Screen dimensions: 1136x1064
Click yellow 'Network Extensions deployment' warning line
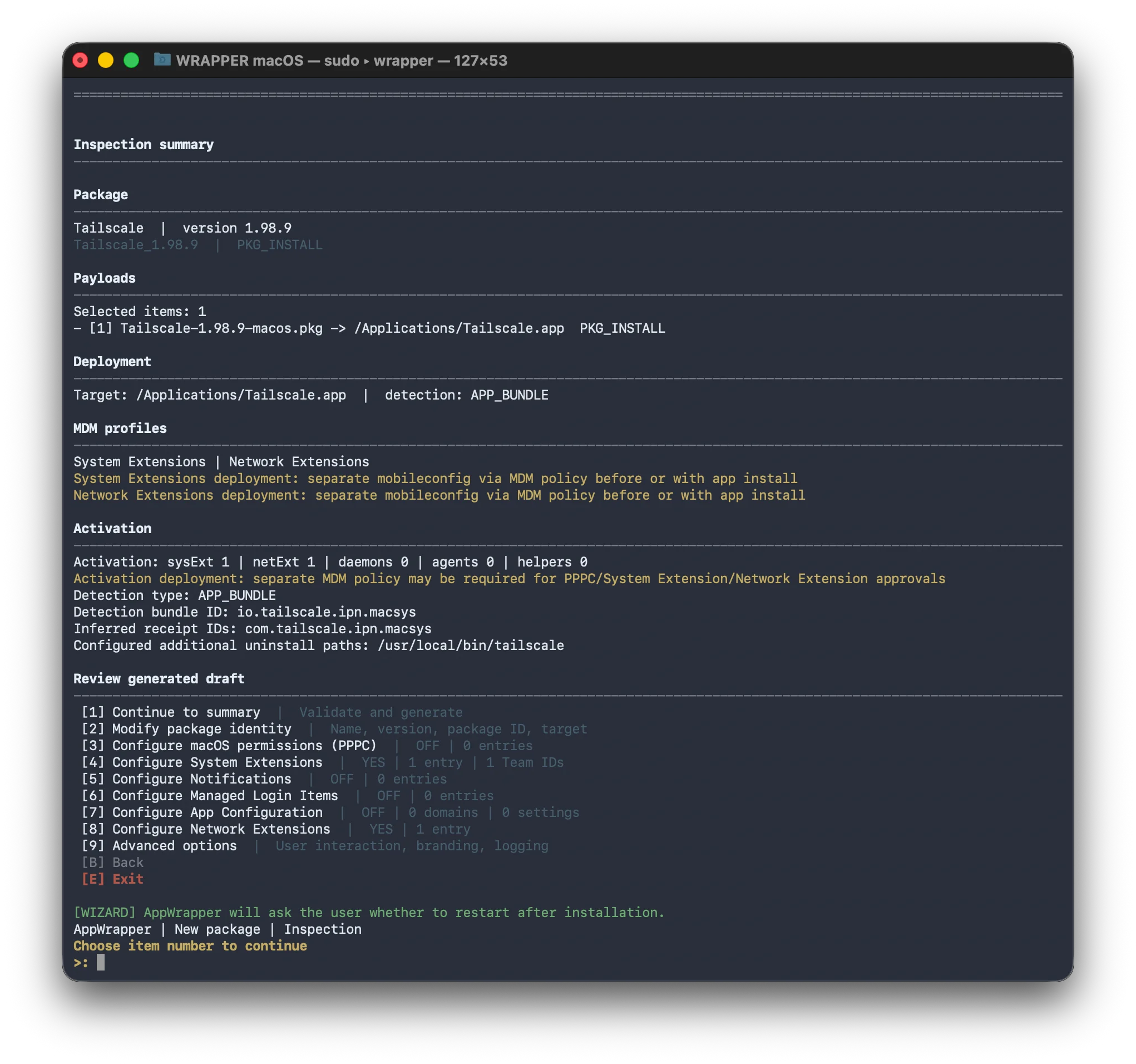point(439,495)
